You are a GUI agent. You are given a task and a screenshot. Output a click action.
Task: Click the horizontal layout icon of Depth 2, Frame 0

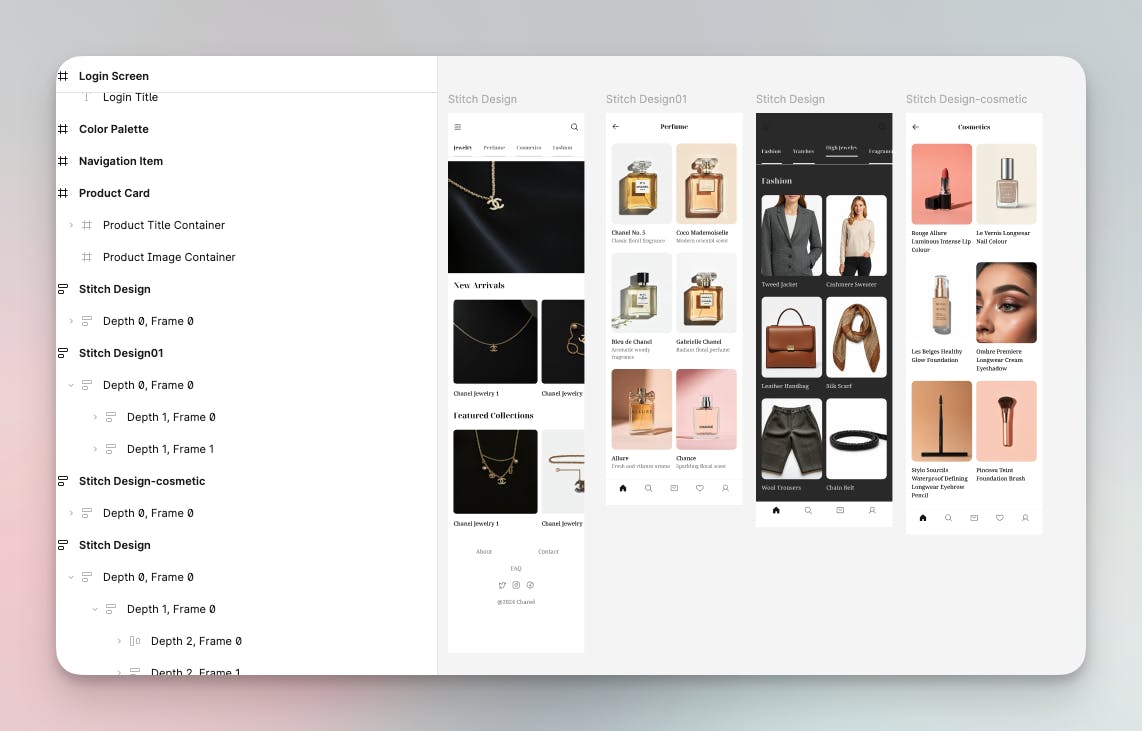tap(135, 641)
